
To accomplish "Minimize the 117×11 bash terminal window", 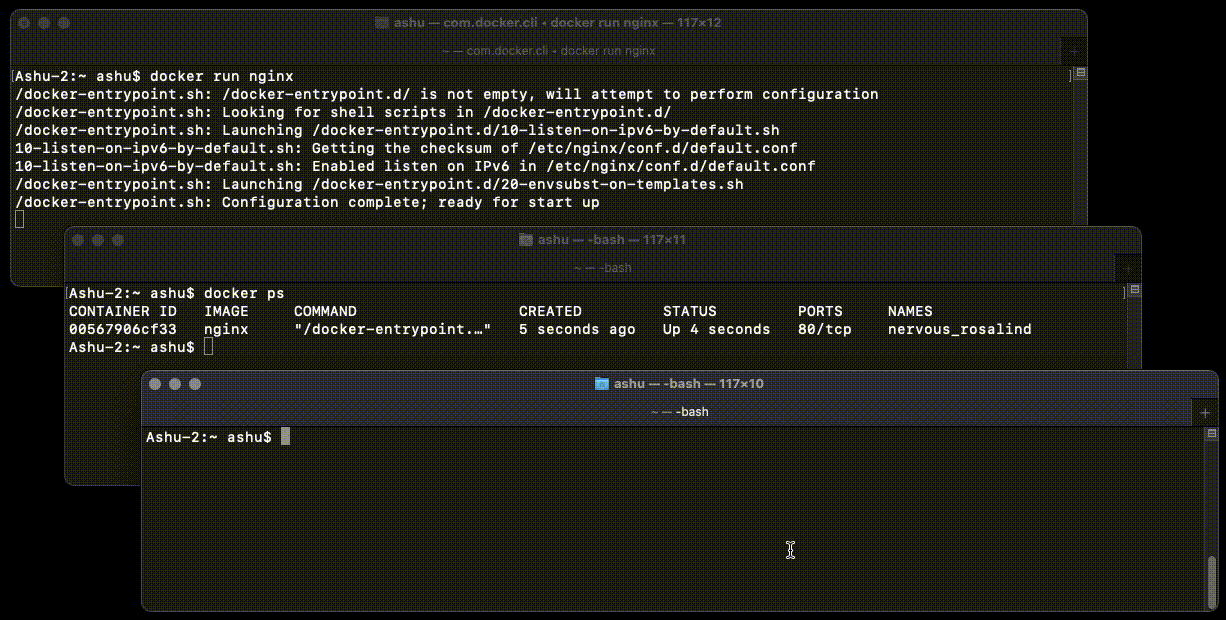I will pyautogui.click(x=98, y=240).
